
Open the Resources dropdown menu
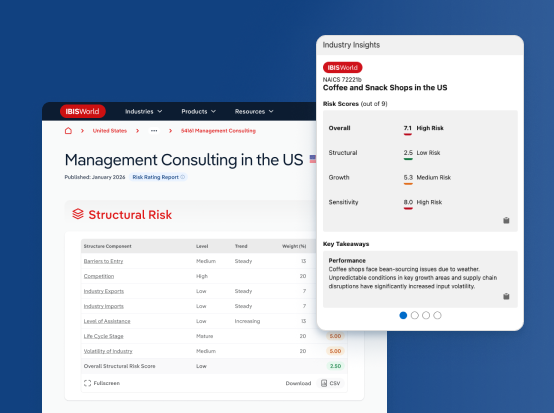click(254, 111)
